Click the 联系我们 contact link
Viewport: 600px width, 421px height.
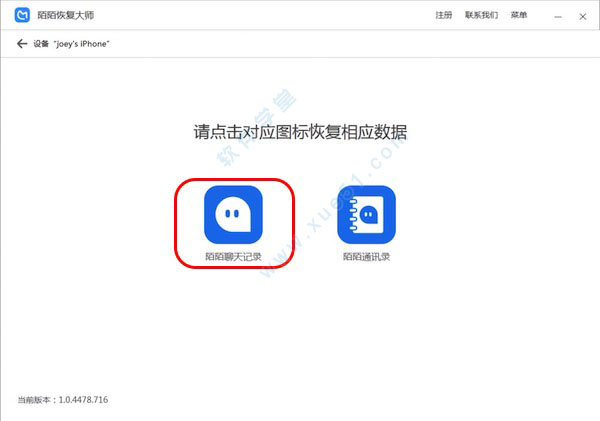[481, 16]
